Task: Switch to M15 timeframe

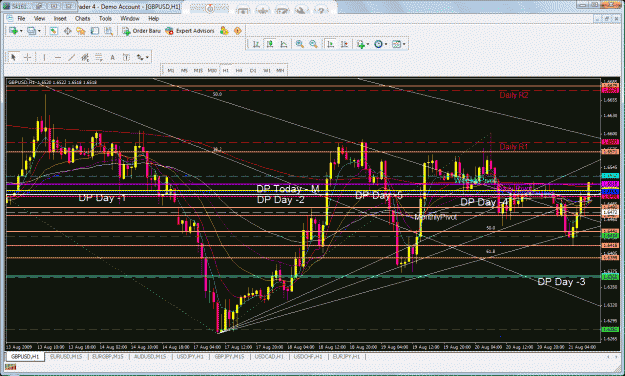Action: click(x=198, y=70)
